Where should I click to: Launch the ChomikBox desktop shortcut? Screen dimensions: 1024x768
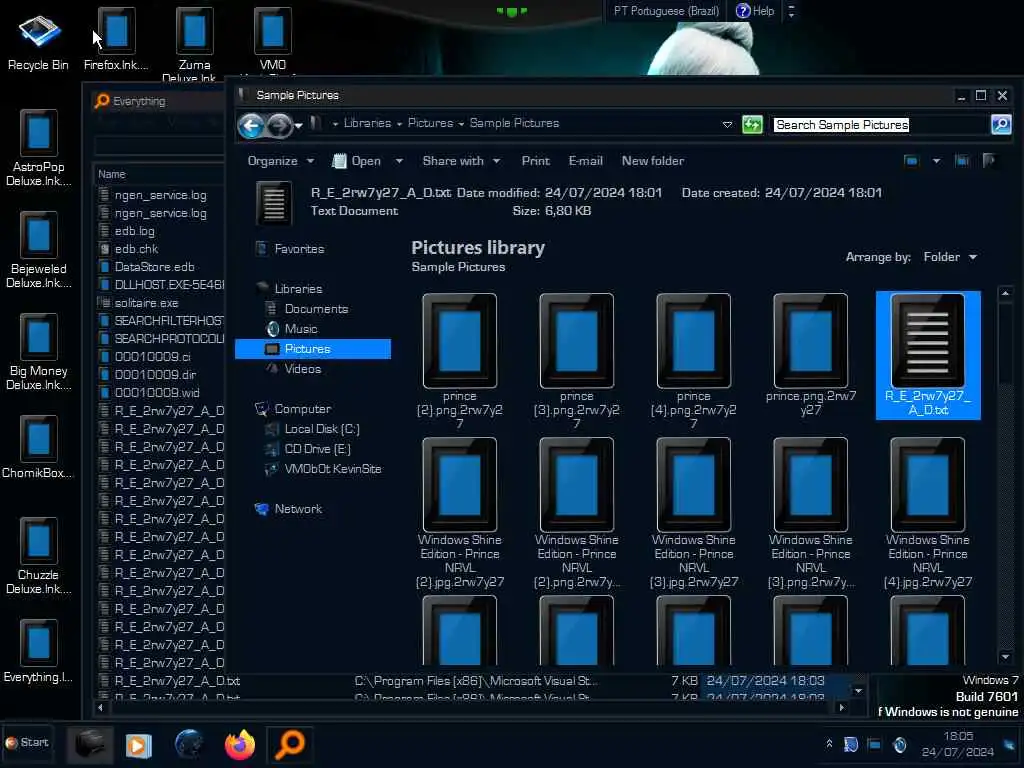38,447
